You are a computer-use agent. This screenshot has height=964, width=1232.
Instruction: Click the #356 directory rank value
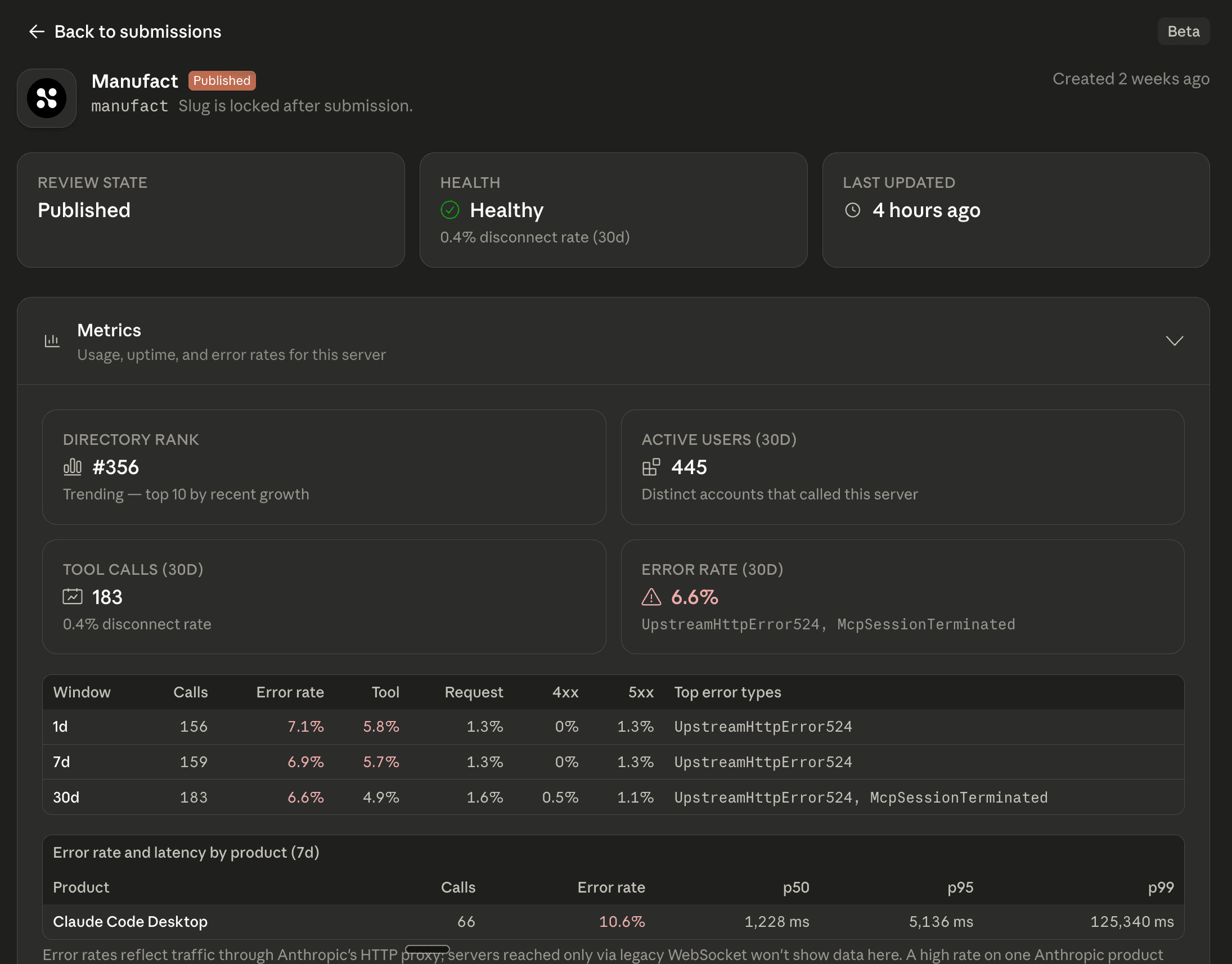(x=116, y=467)
